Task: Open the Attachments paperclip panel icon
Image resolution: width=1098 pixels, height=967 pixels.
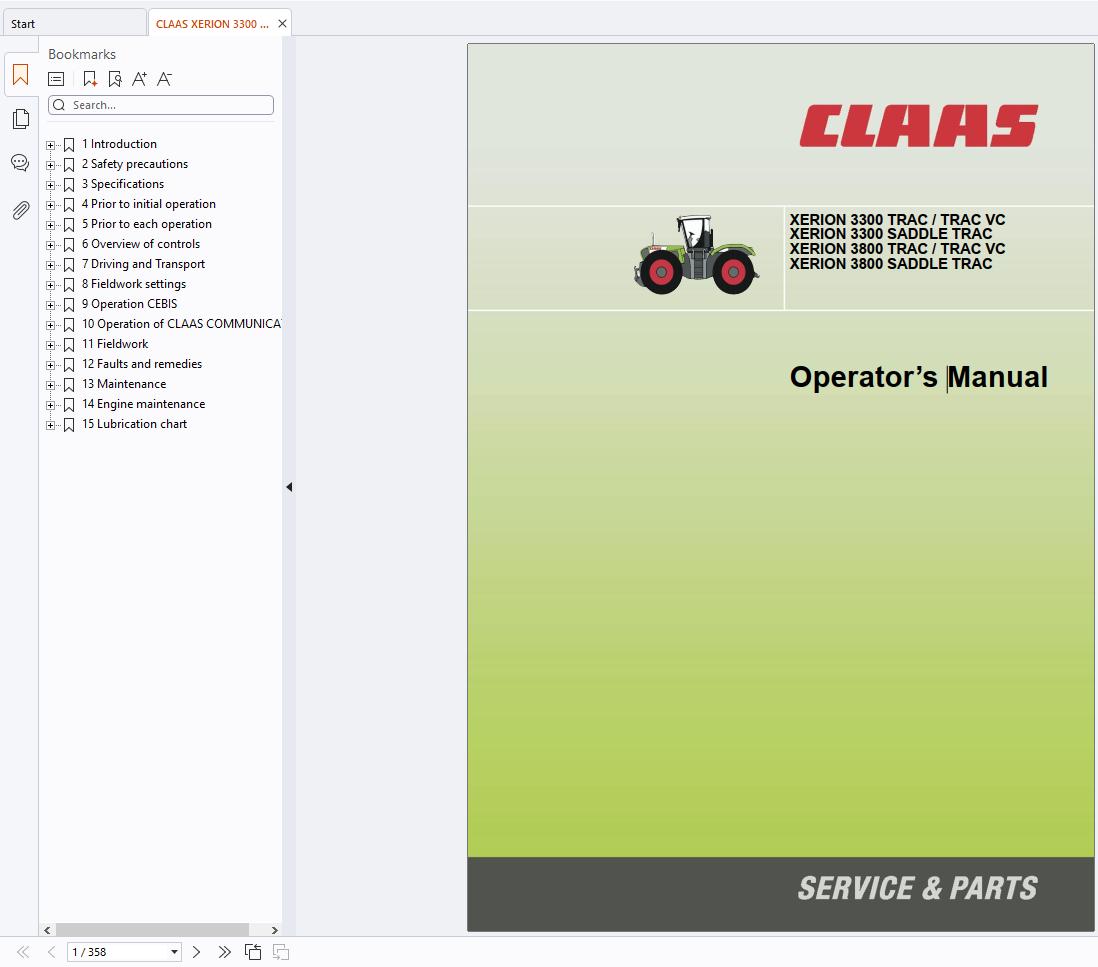Action: click(20, 210)
